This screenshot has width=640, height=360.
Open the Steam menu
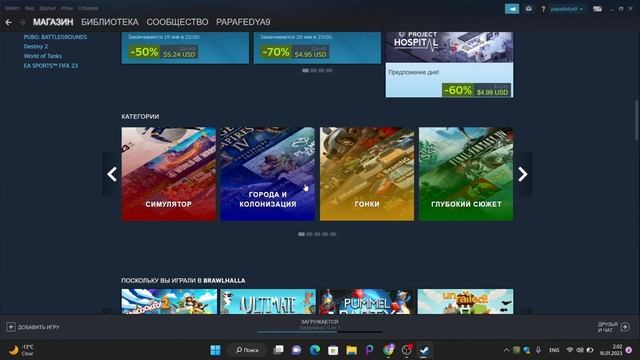click(x=12, y=8)
